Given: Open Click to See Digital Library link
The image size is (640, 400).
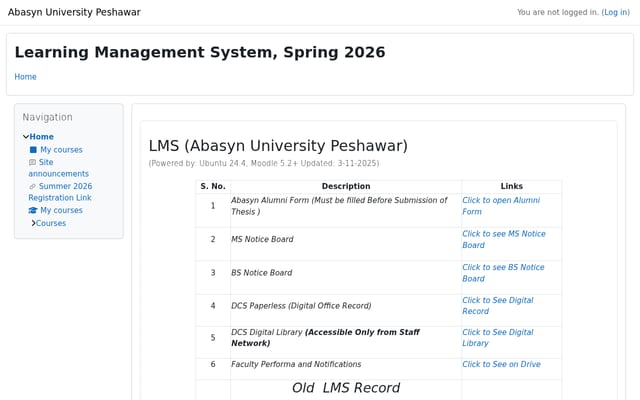Looking at the screenshot, I should tap(498, 338).
